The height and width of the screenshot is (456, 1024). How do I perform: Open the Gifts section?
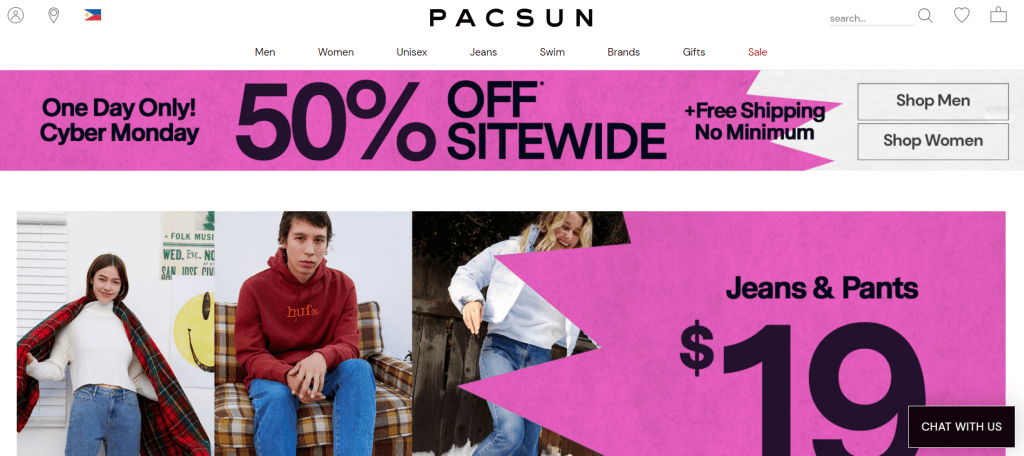coord(694,52)
